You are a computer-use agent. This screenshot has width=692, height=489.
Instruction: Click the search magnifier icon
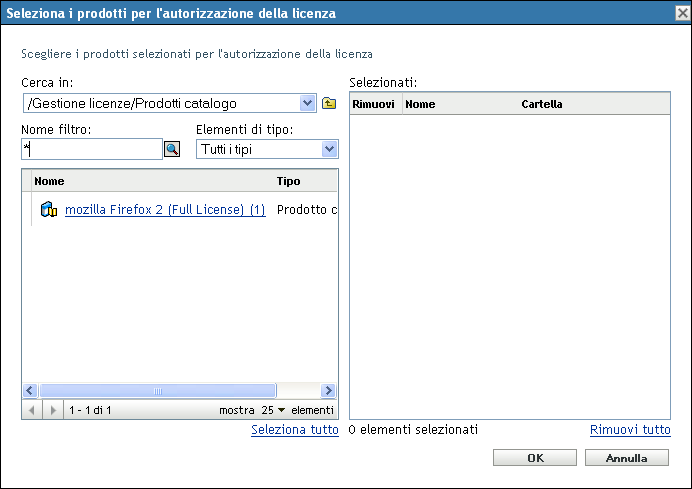coord(171,149)
